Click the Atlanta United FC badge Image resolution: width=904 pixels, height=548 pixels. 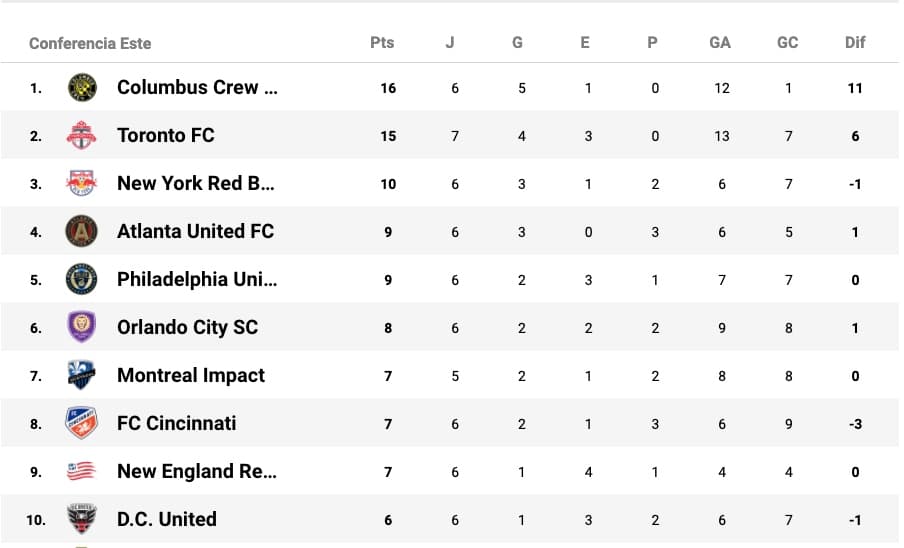81,231
